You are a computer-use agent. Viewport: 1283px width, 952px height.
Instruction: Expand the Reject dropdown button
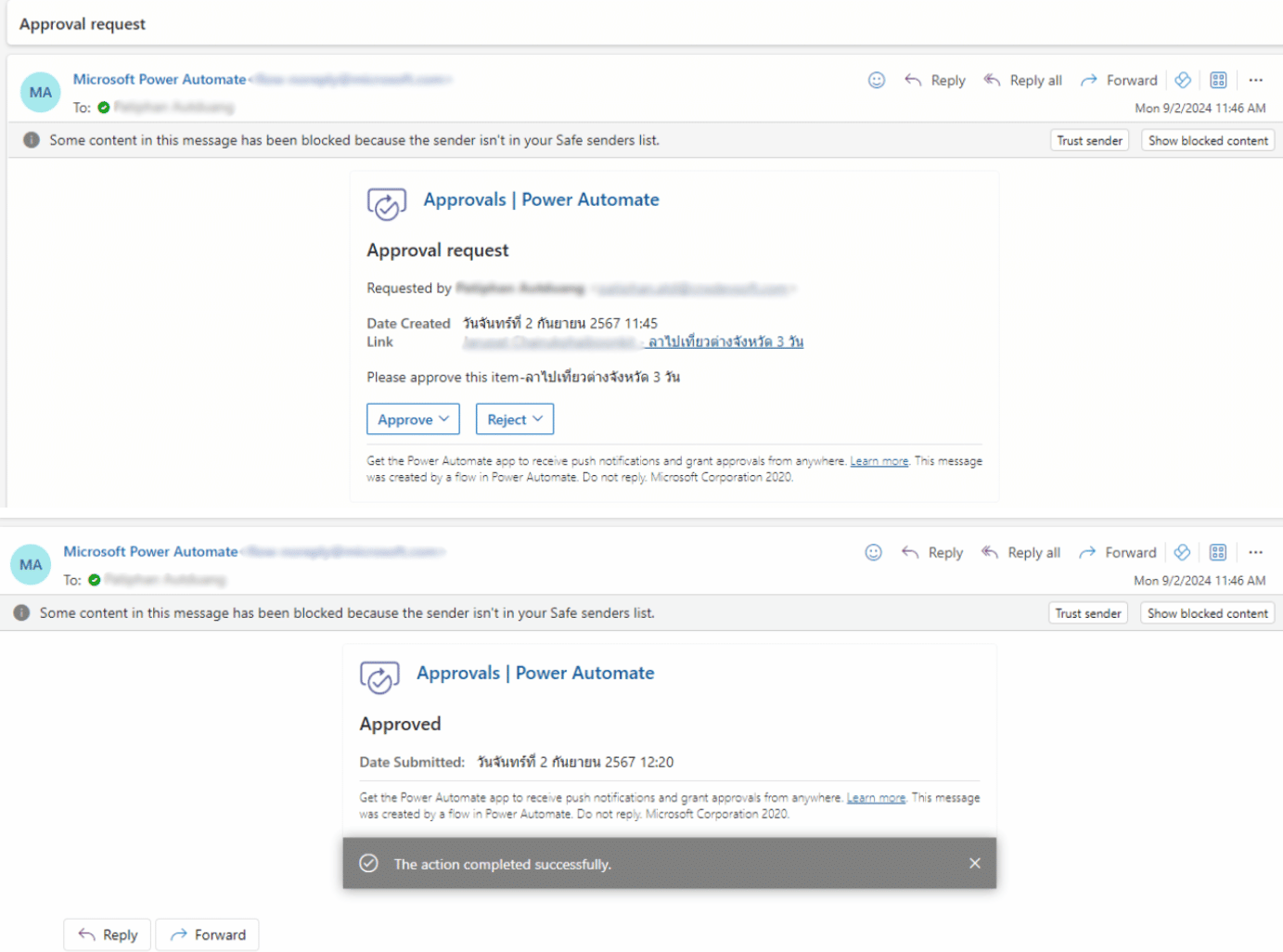click(515, 419)
